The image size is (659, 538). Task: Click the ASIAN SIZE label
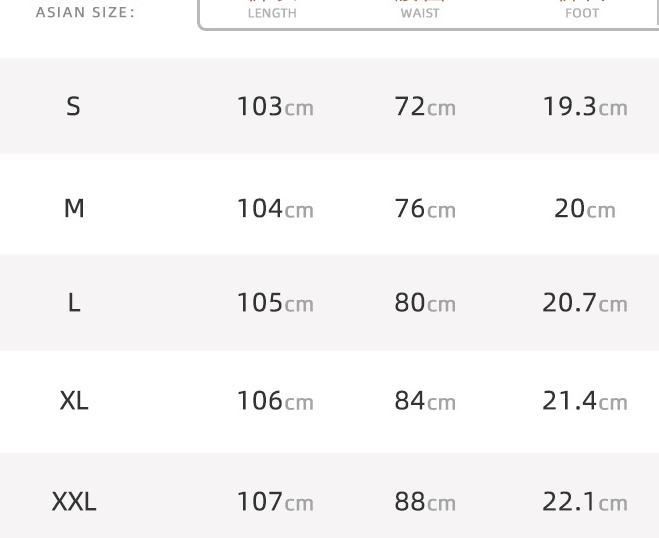pos(85,13)
